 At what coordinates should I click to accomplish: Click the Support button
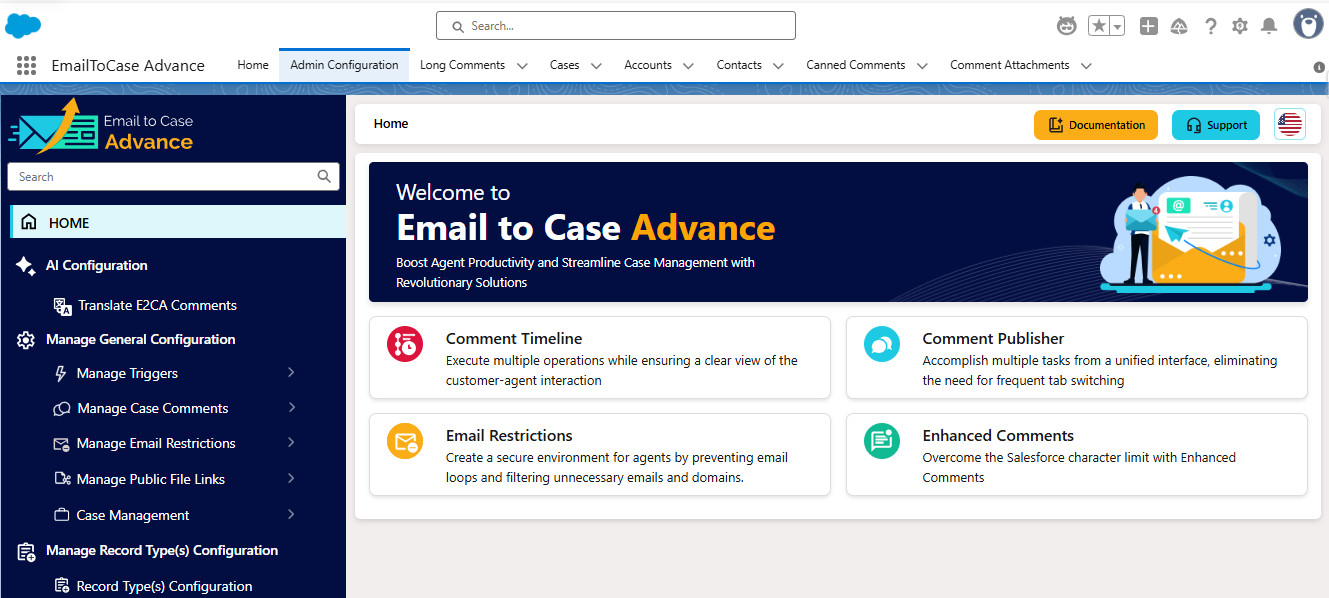1215,125
